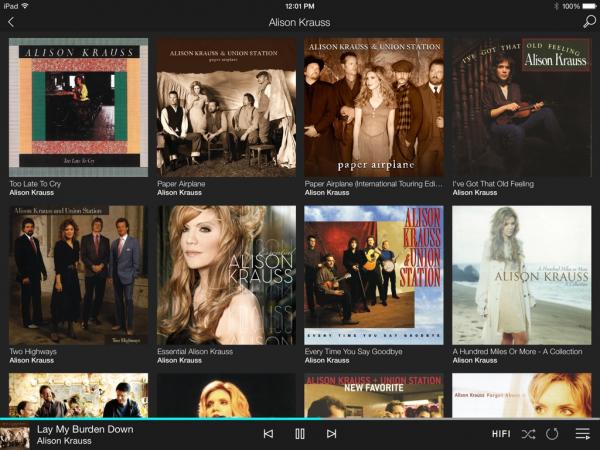Image resolution: width=600 pixels, height=450 pixels.
Task: Click 'Lay My Burden Down' now playing title
Action: tap(85, 429)
